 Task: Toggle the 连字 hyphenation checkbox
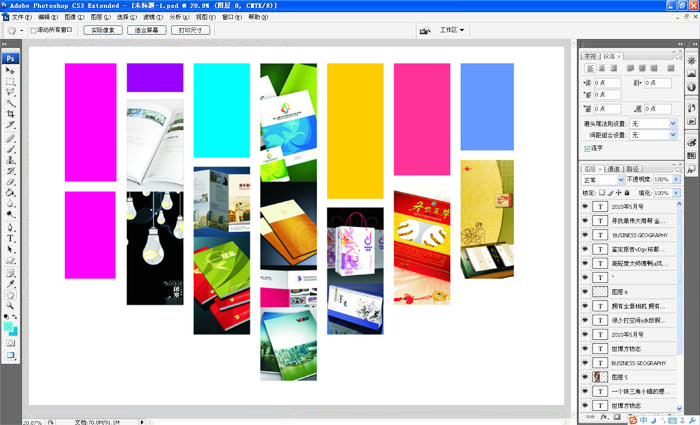coord(587,148)
